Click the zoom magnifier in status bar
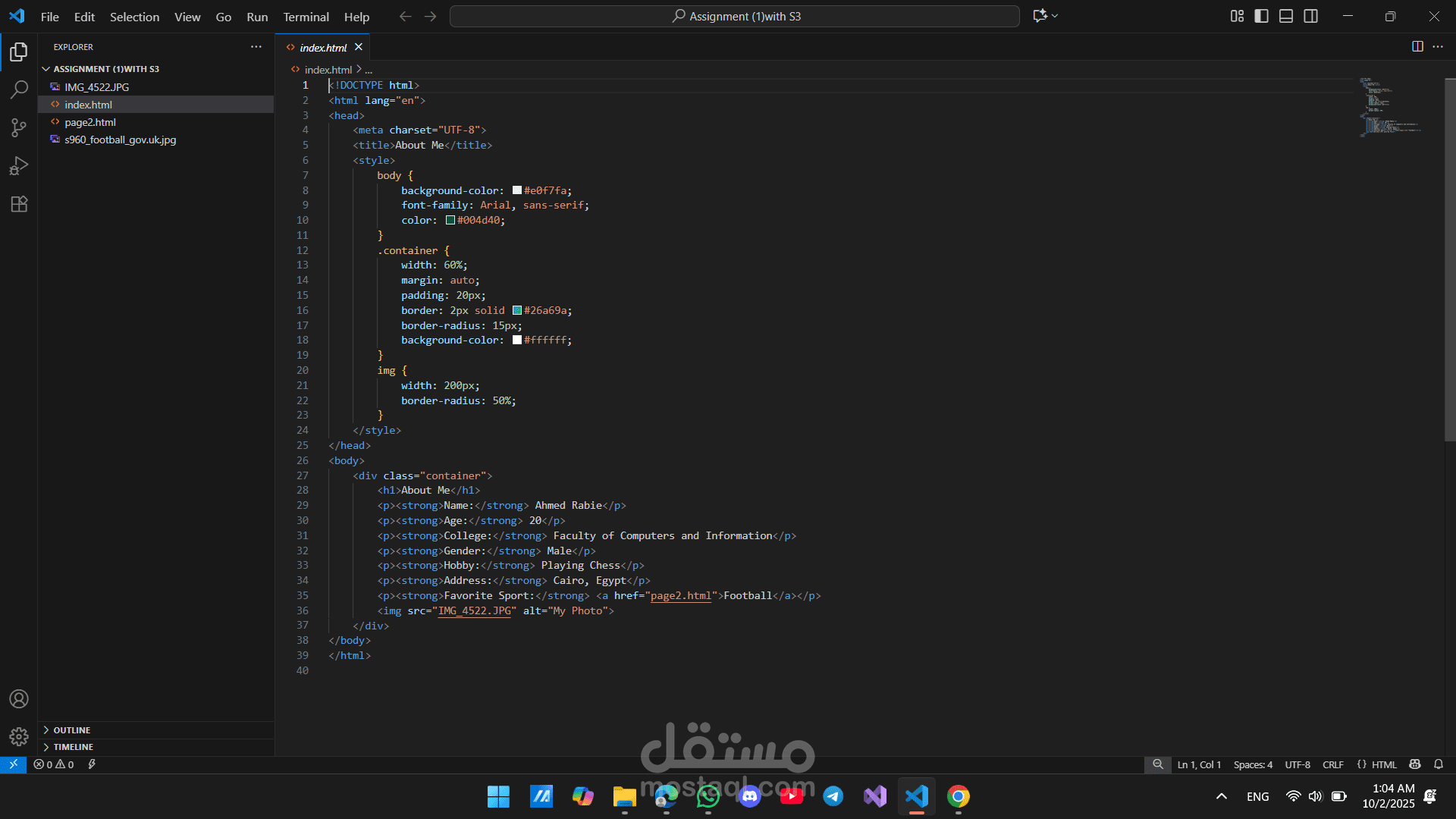The image size is (1456, 819). point(1158,764)
